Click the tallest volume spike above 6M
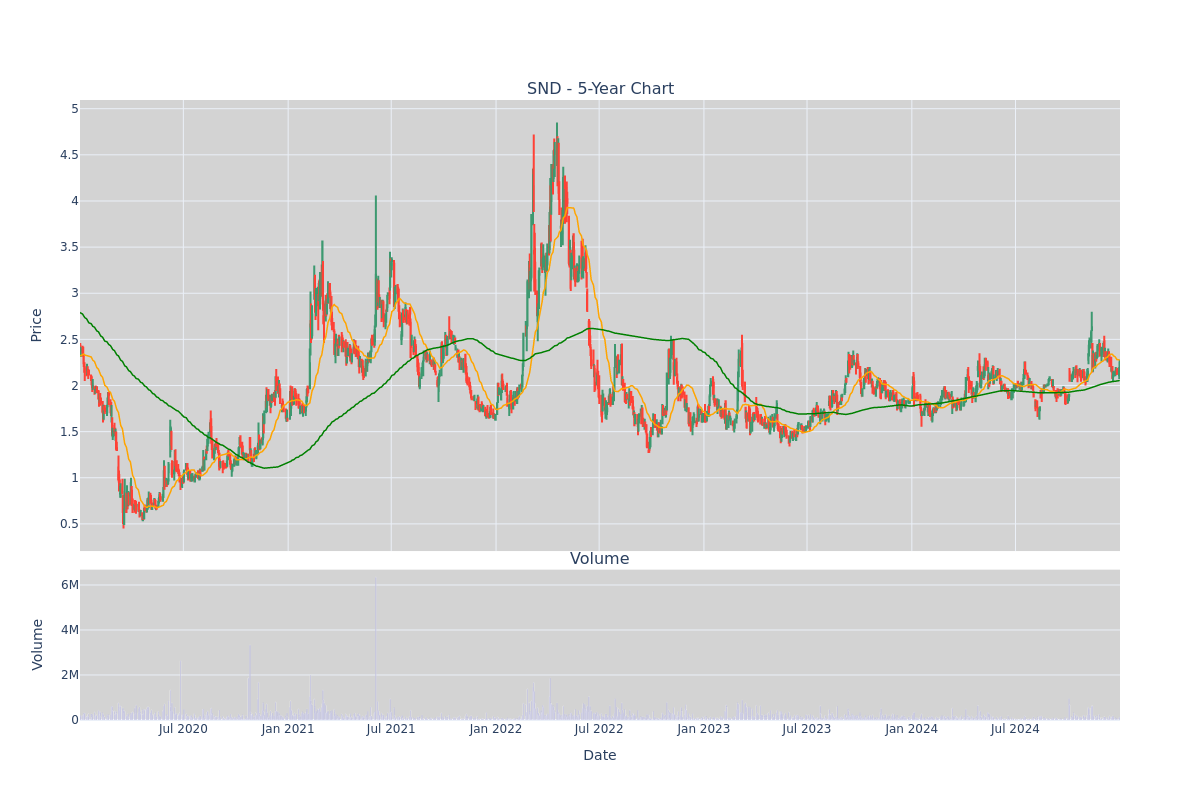This screenshot has height=800, width=1200. (375, 648)
